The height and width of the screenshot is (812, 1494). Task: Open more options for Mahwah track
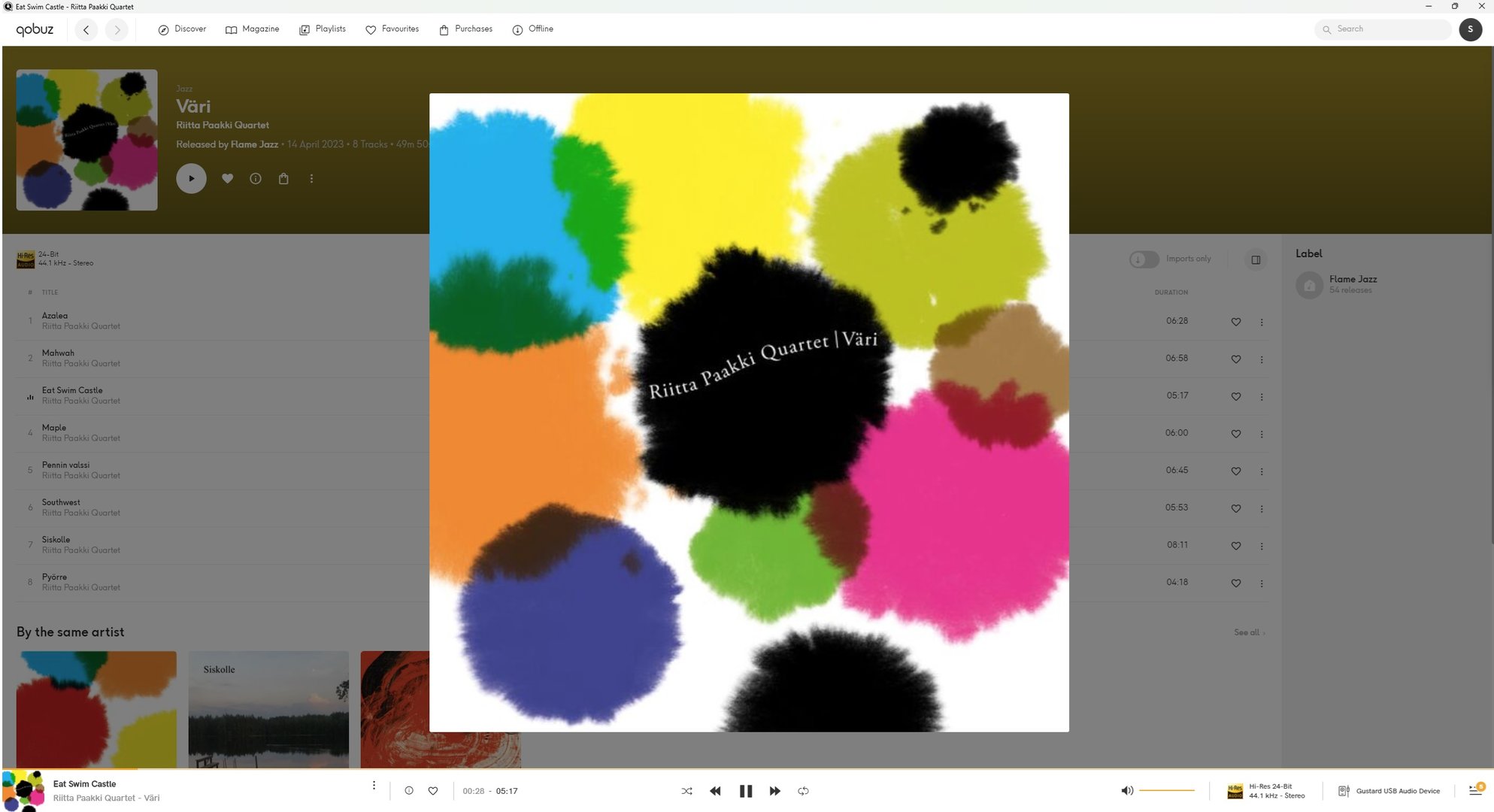[1262, 359]
